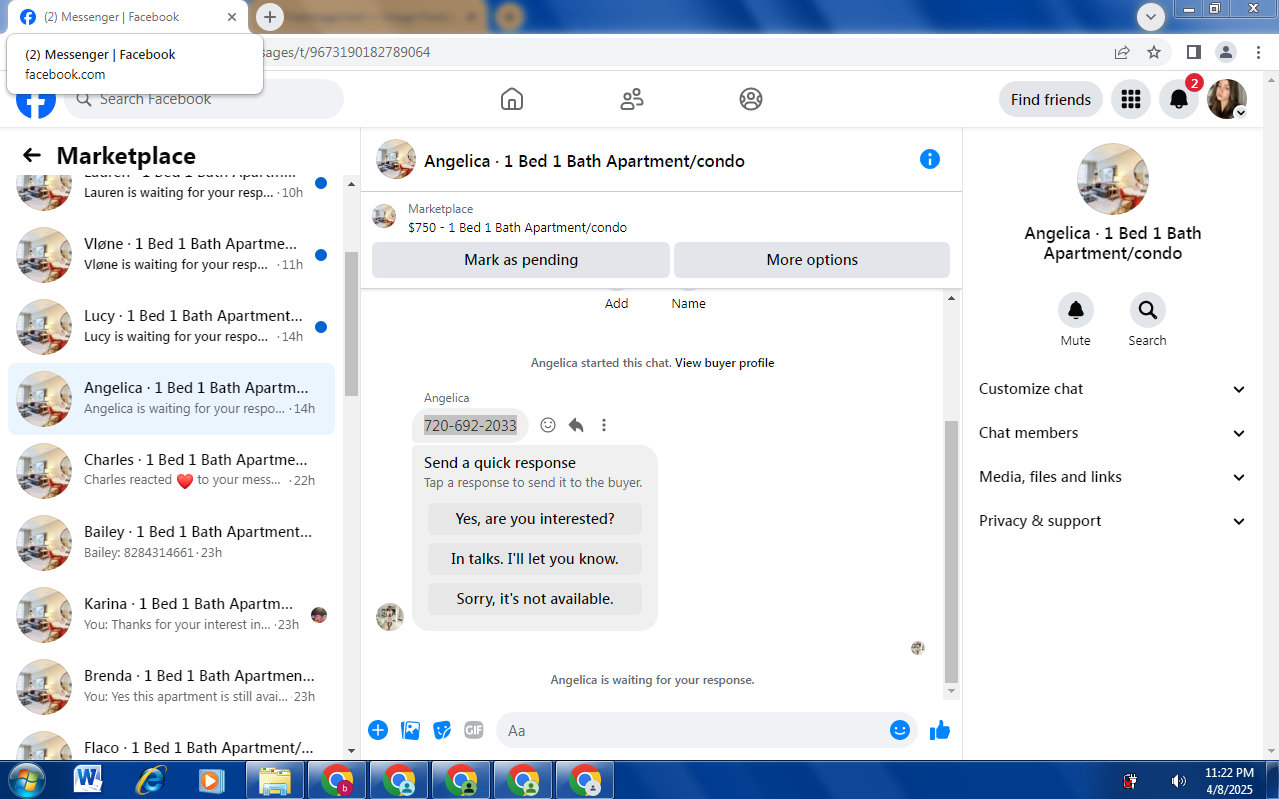The width and height of the screenshot is (1279, 799).
Task: Open emoji picker in message box
Action: click(900, 730)
